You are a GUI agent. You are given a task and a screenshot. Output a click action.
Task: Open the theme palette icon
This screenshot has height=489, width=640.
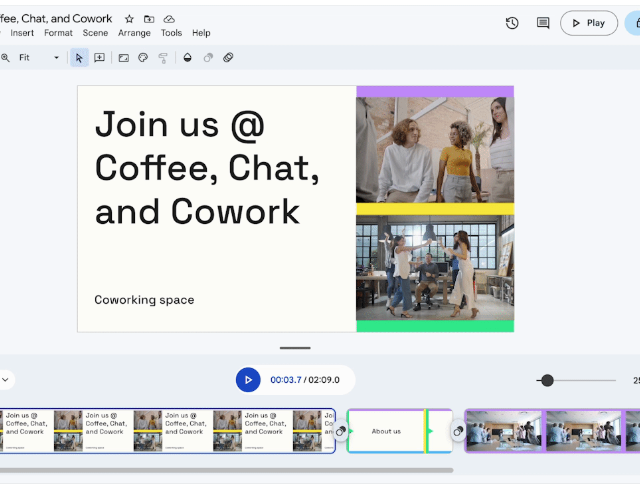pyautogui.click(x=143, y=58)
